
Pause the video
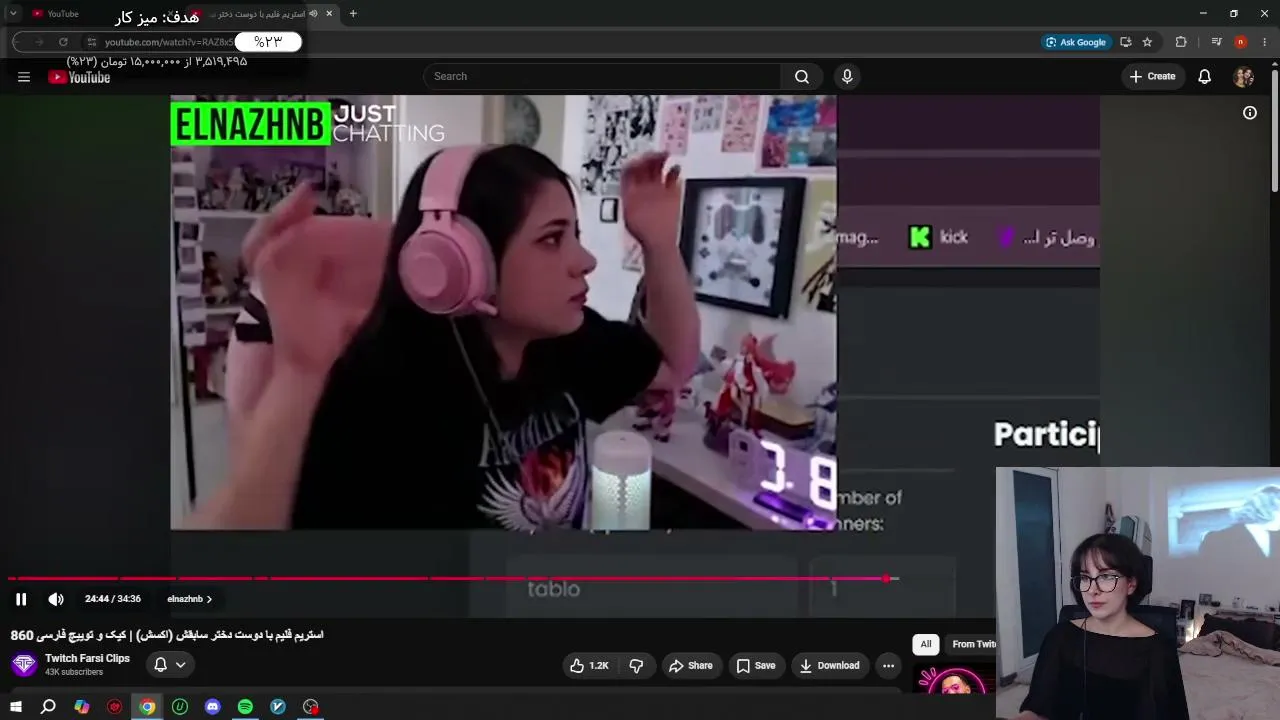click(21, 599)
